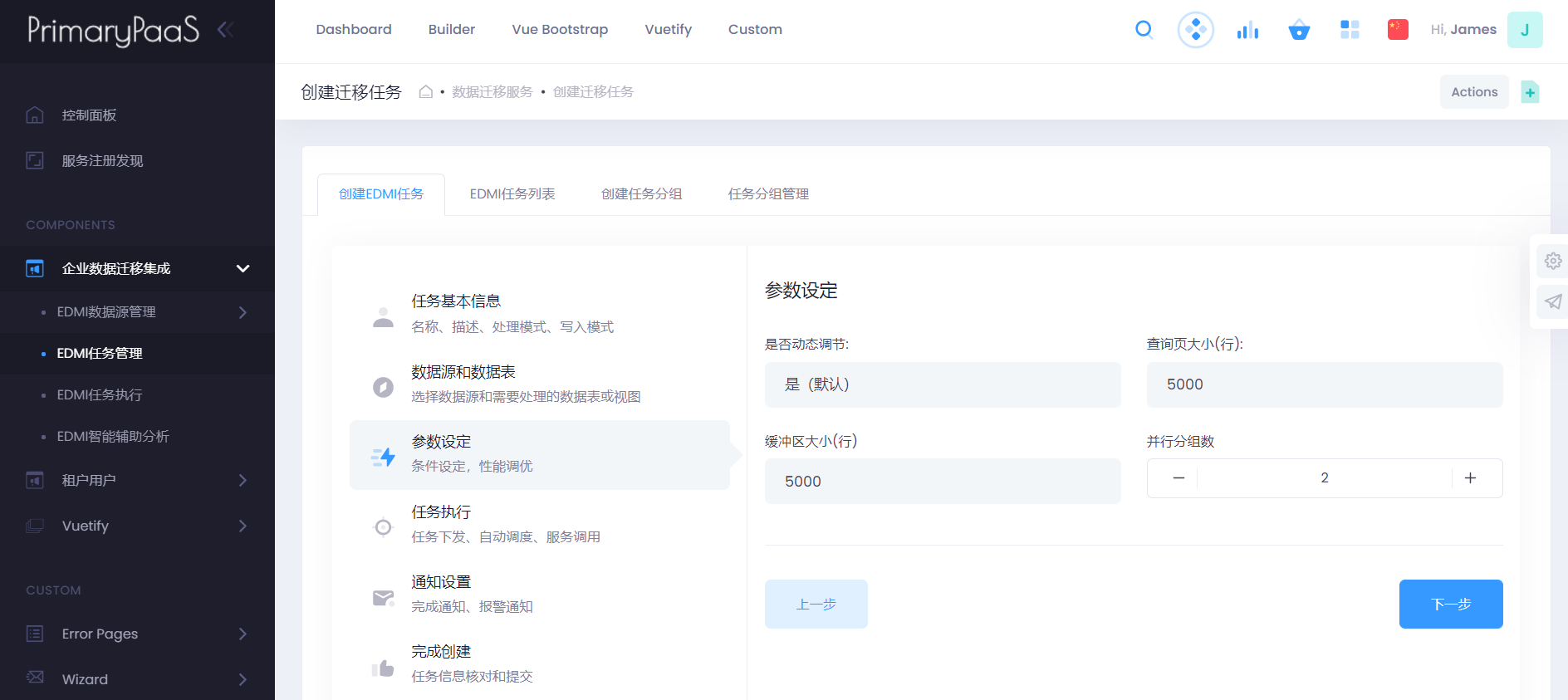Switch to the 创建EDMI任务 tab
The width and height of the screenshot is (1568, 700).
click(381, 194)
